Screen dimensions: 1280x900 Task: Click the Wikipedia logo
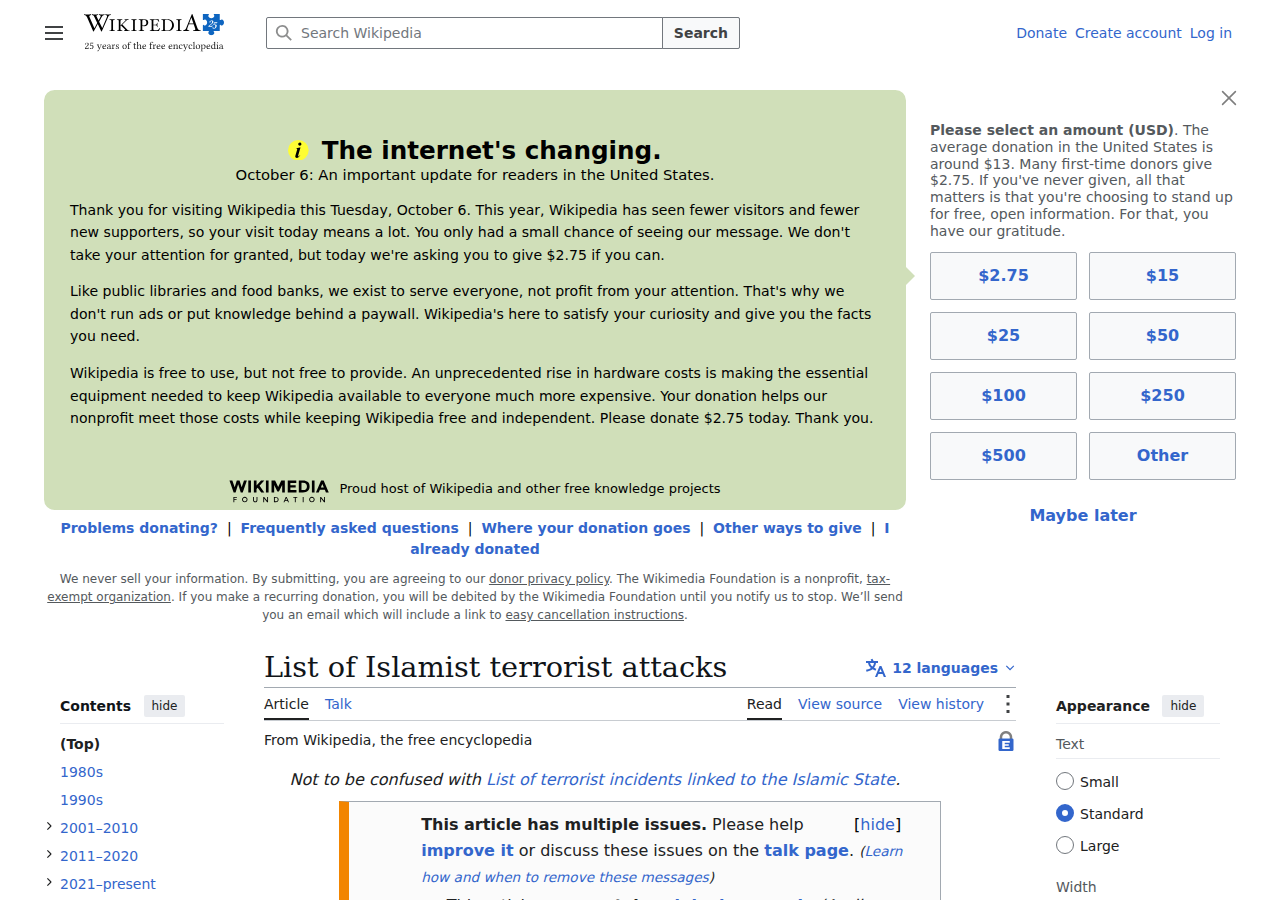tap(154, 32)
